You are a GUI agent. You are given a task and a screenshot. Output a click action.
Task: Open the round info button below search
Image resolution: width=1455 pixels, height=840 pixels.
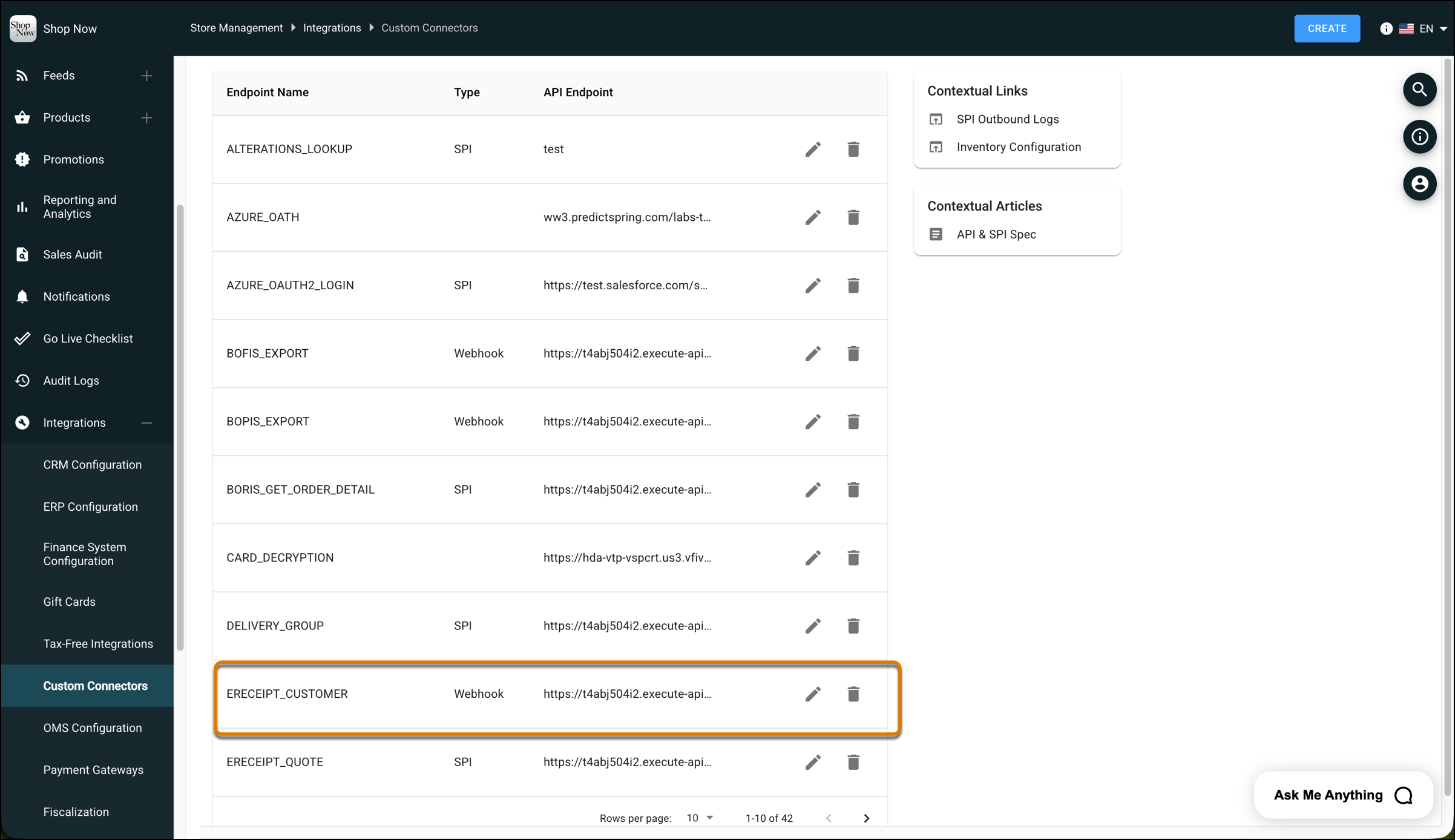1419,137
